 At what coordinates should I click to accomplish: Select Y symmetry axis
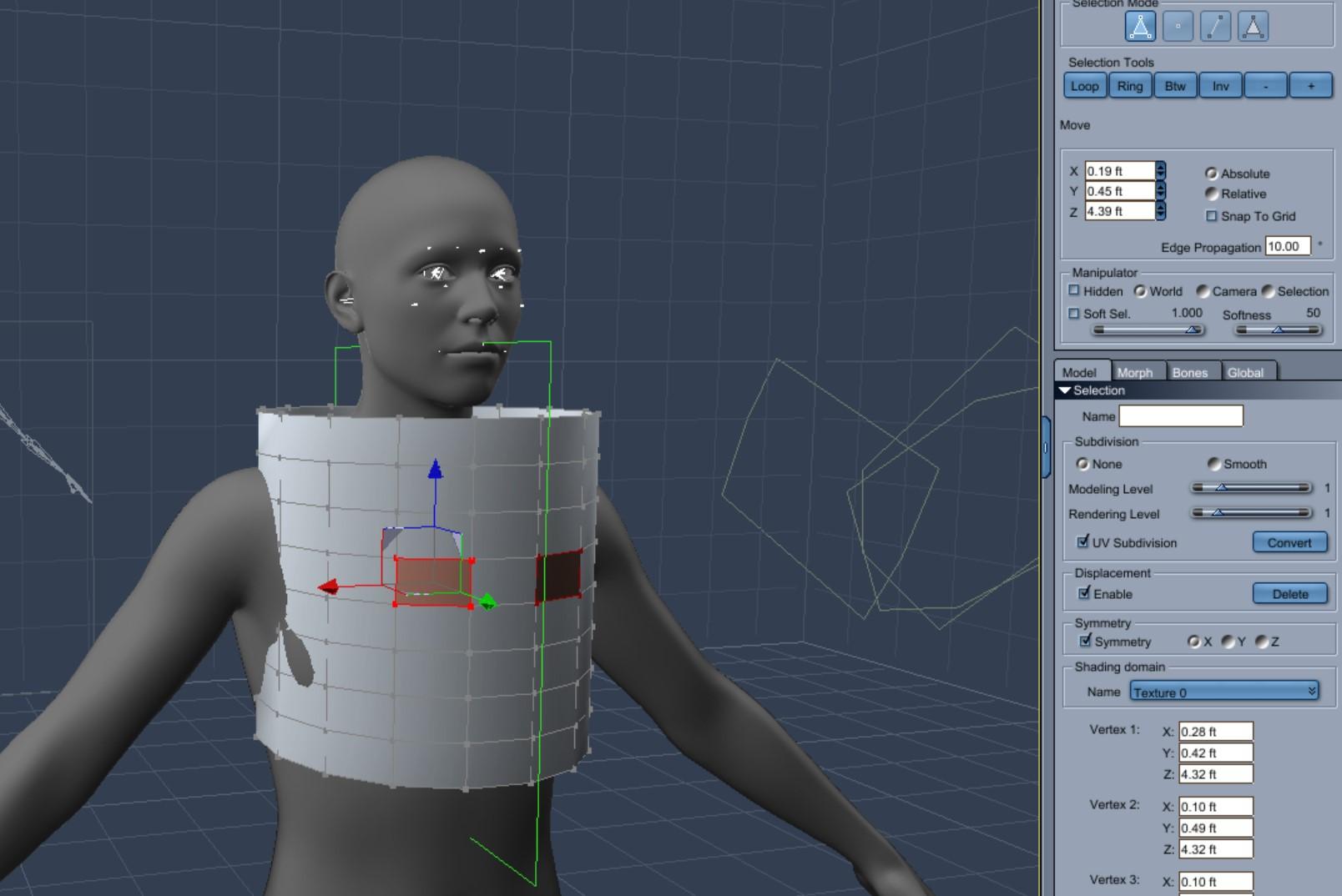1228,642
